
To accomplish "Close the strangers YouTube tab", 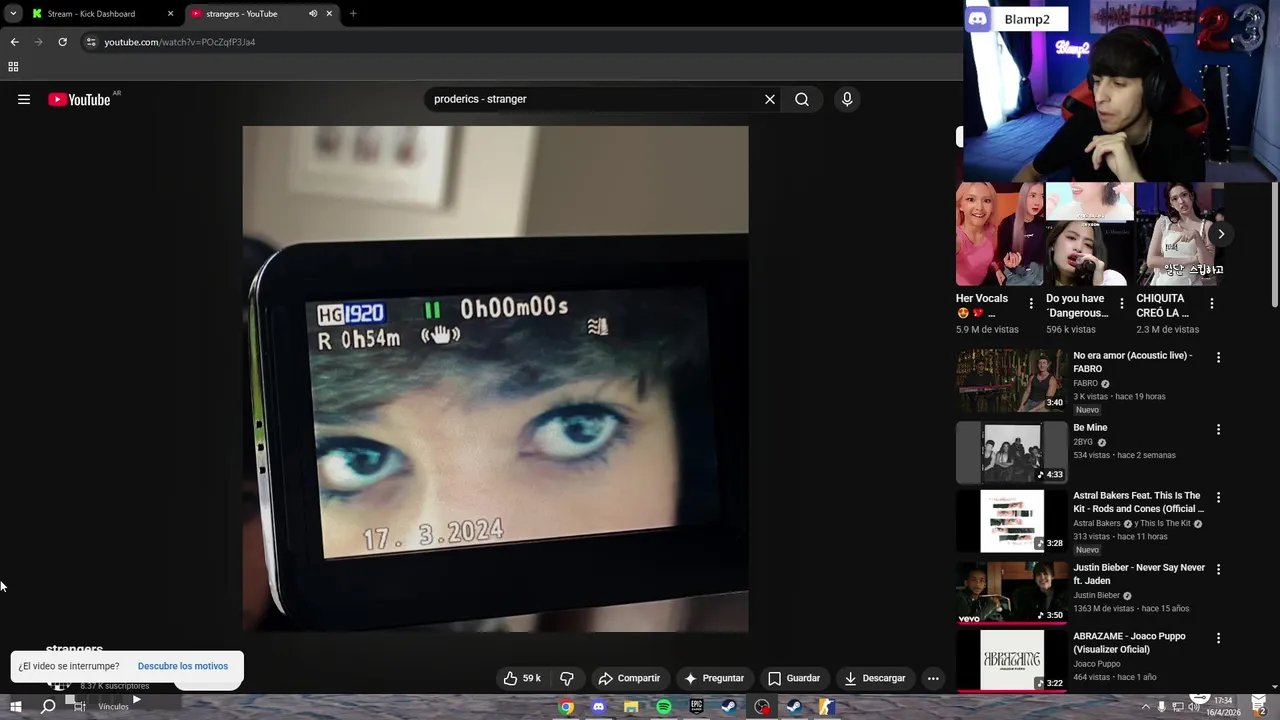I will (329, 14).
